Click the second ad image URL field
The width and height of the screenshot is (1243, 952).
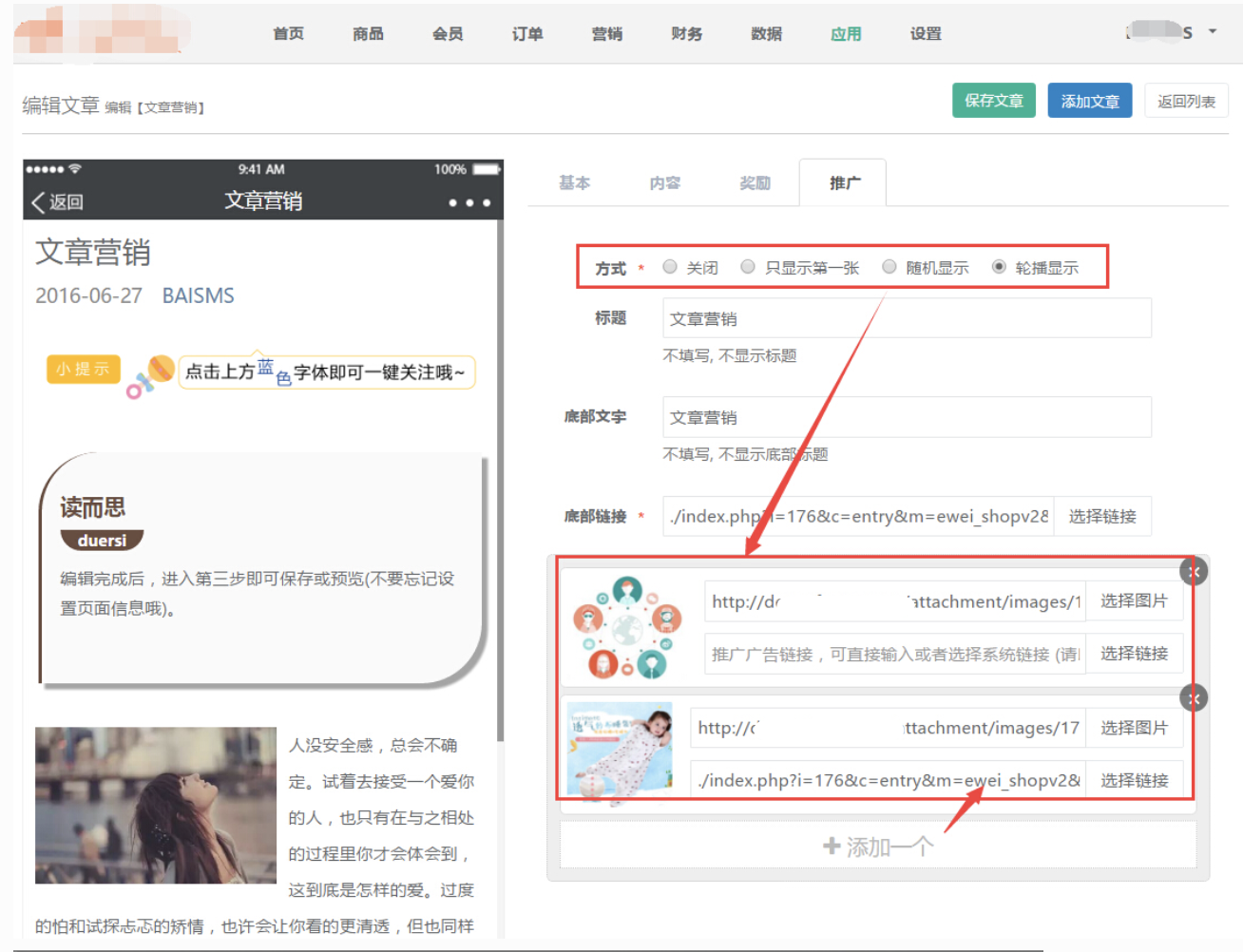888,728
